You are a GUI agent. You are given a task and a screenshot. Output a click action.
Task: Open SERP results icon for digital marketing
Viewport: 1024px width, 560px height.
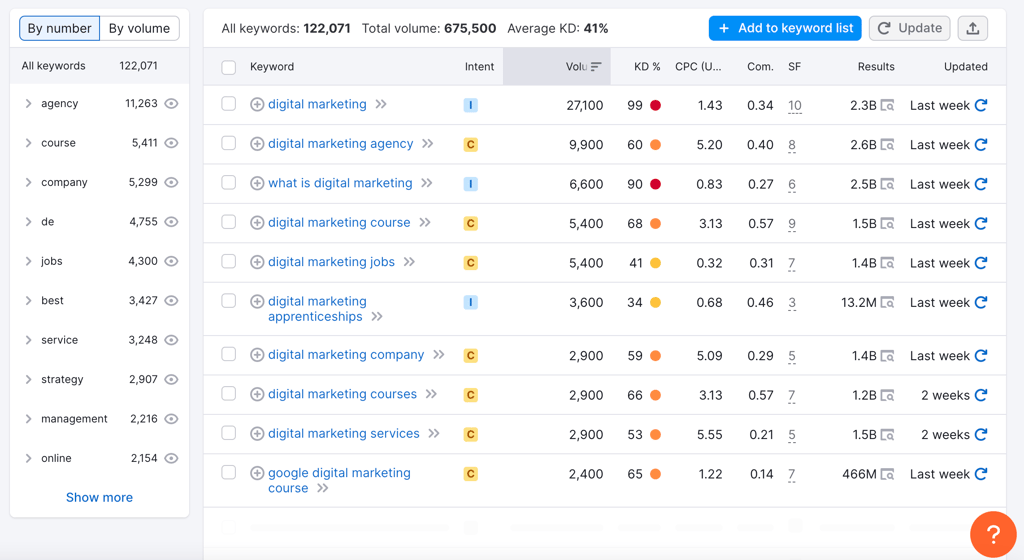887,105
